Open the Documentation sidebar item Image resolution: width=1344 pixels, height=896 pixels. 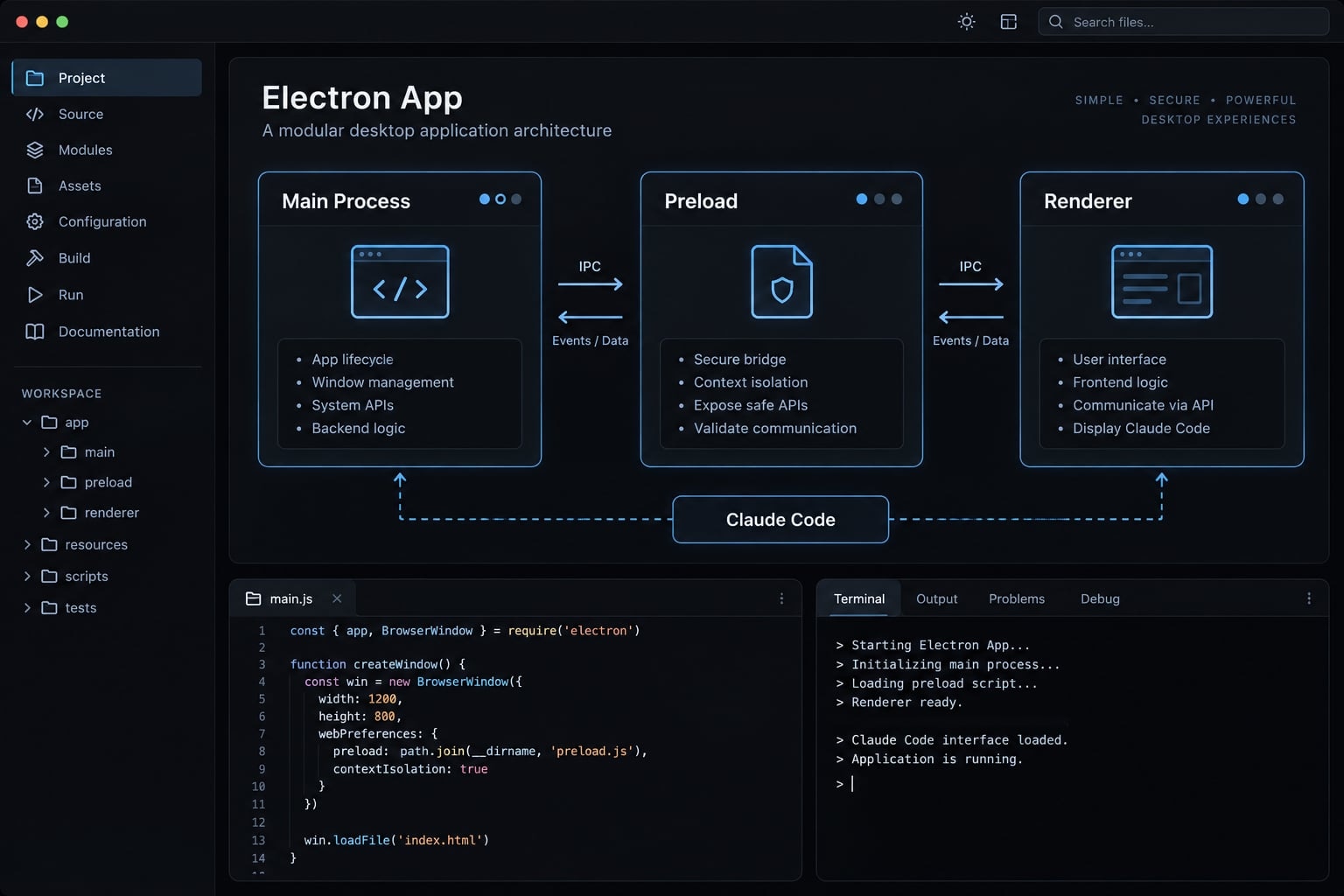pos(107,332)
